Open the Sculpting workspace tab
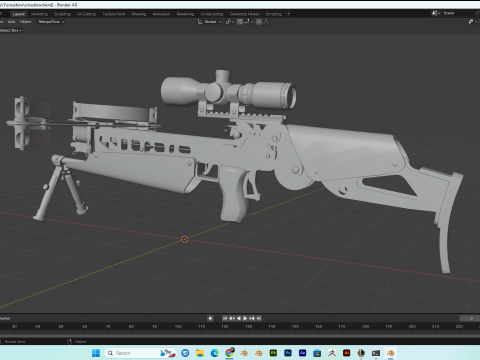The height and width of the screenshot is (360, 480). [x=62, y=14]
